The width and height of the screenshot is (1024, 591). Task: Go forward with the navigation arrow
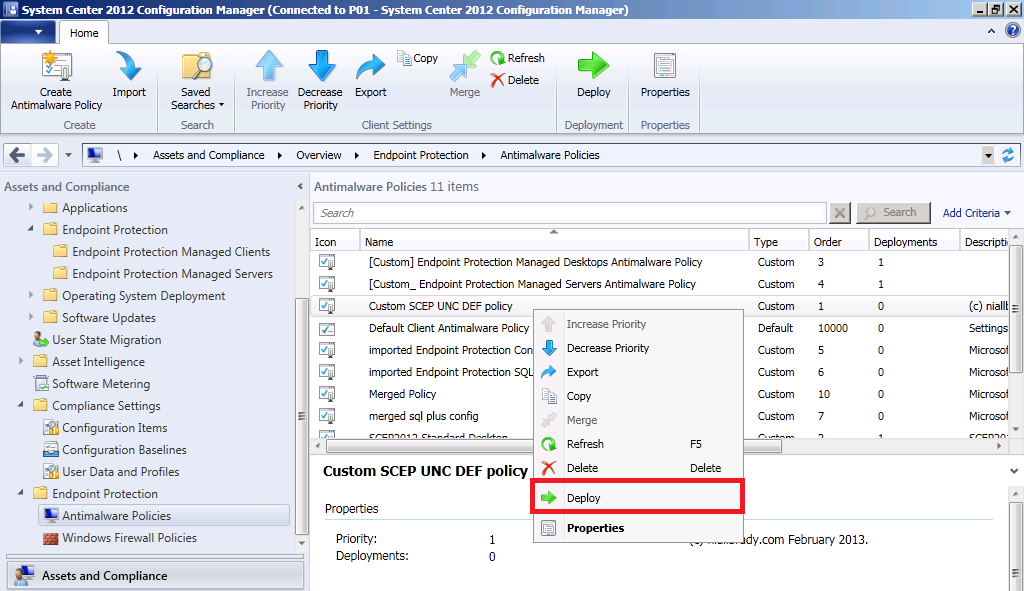(x=44, y=155)
